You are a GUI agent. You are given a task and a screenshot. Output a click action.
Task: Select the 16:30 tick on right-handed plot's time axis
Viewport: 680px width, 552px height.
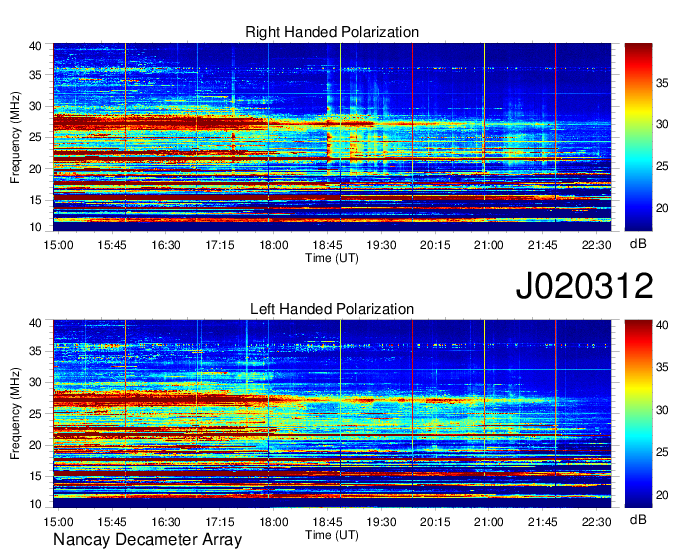[x=166, y=245]
